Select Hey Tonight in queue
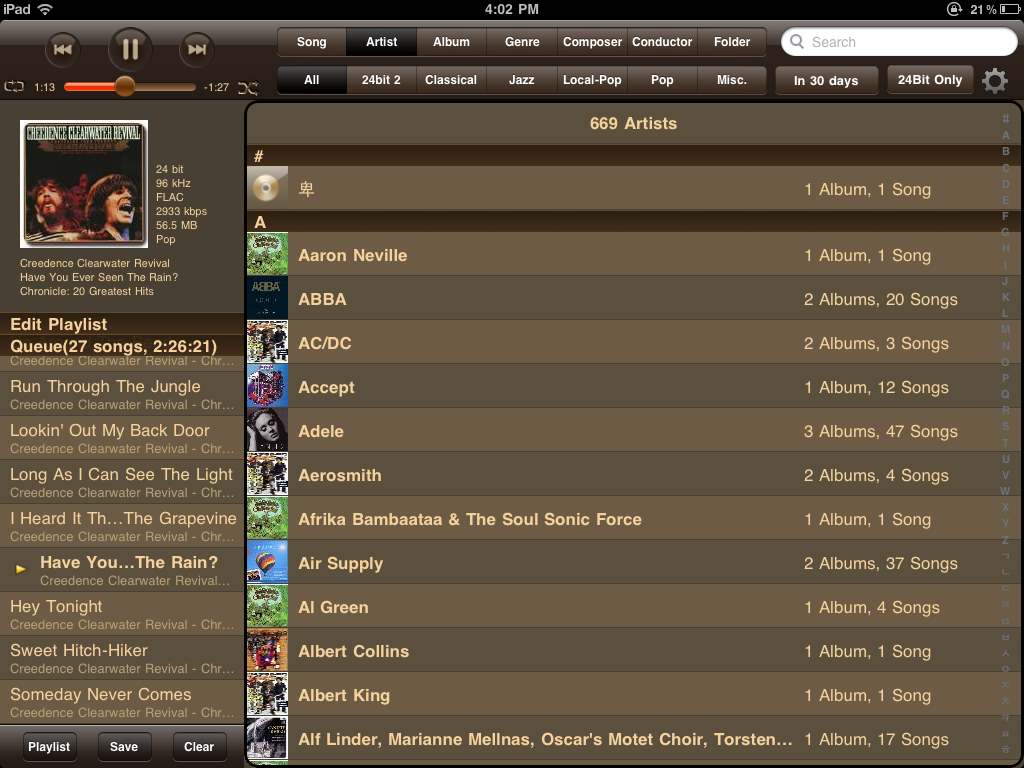Image resolution: width=1024 pixels, height=768 pixels. point(122,614)
